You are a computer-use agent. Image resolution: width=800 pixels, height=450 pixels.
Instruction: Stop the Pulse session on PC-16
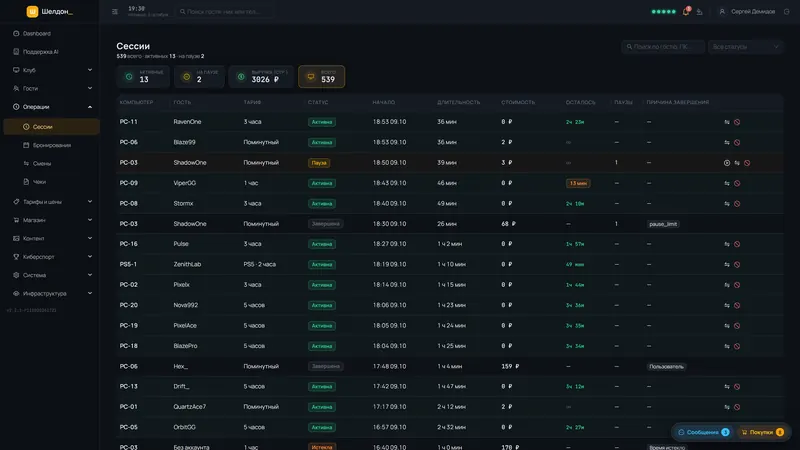(x=737, y=244)
